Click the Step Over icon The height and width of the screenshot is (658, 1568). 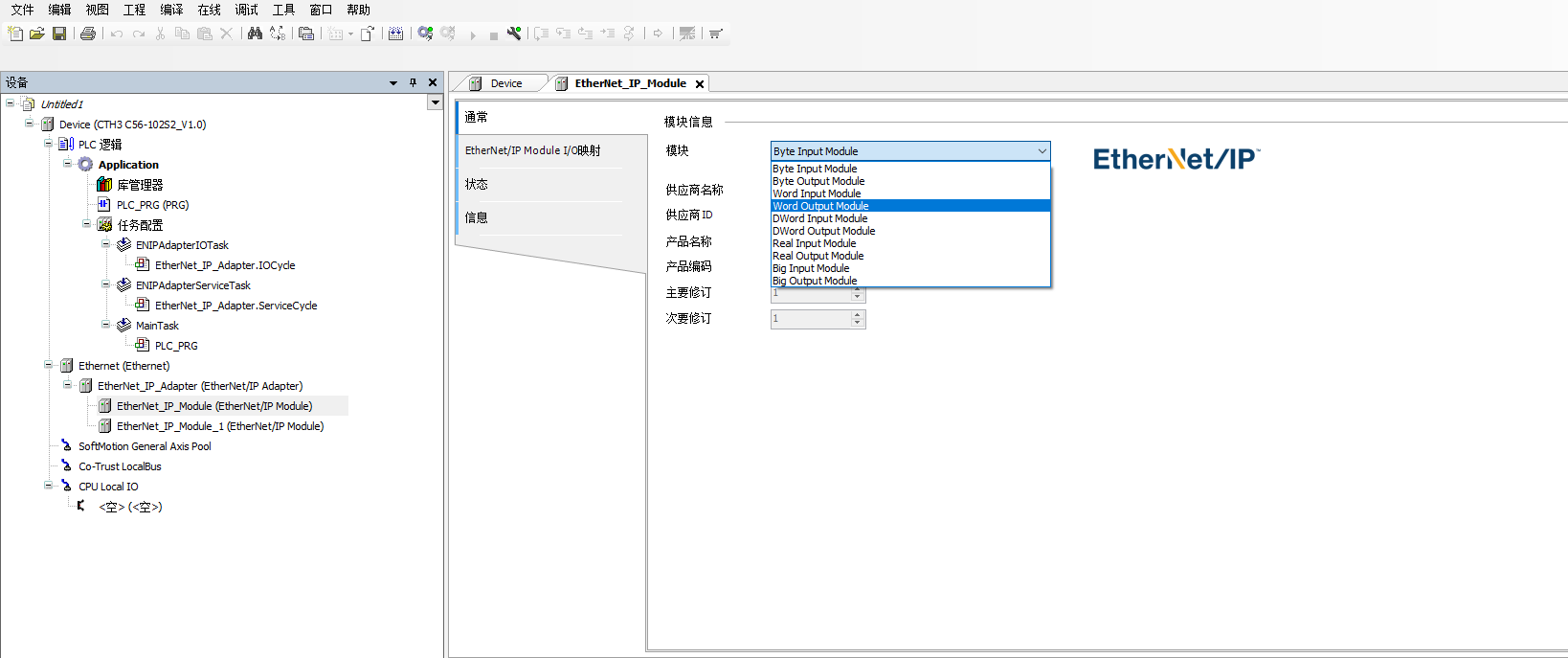[x=541, y=34]
